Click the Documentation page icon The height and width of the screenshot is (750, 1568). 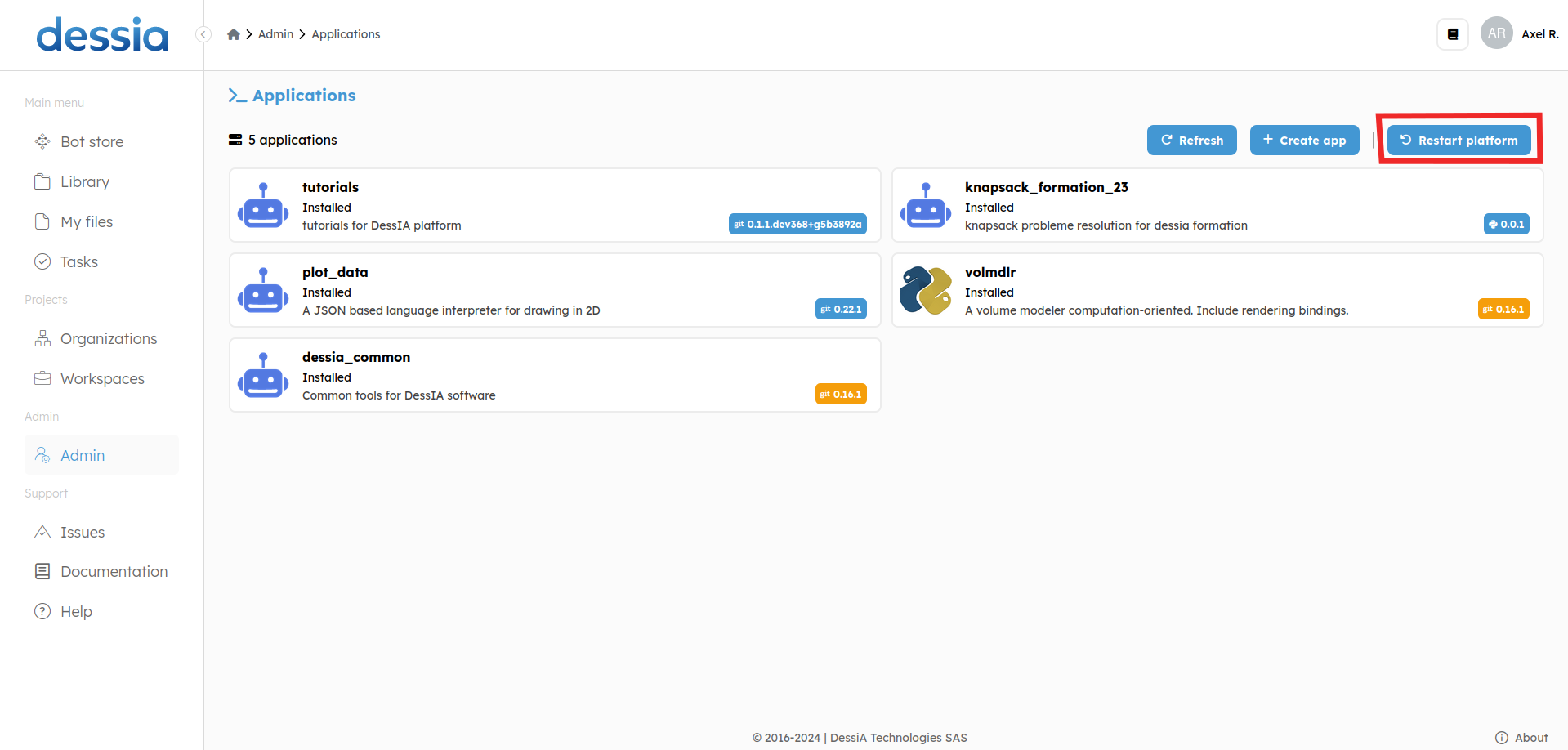click(42, 571)
